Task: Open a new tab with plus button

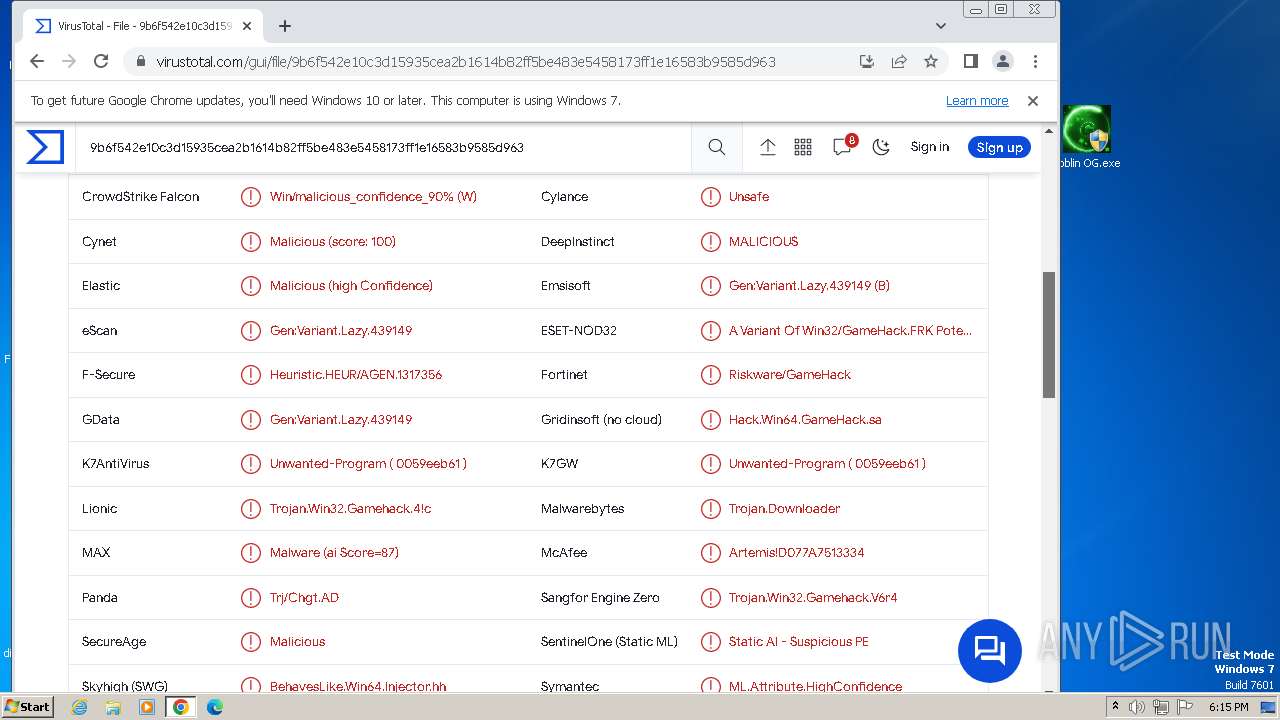Action: click(285, 26)
